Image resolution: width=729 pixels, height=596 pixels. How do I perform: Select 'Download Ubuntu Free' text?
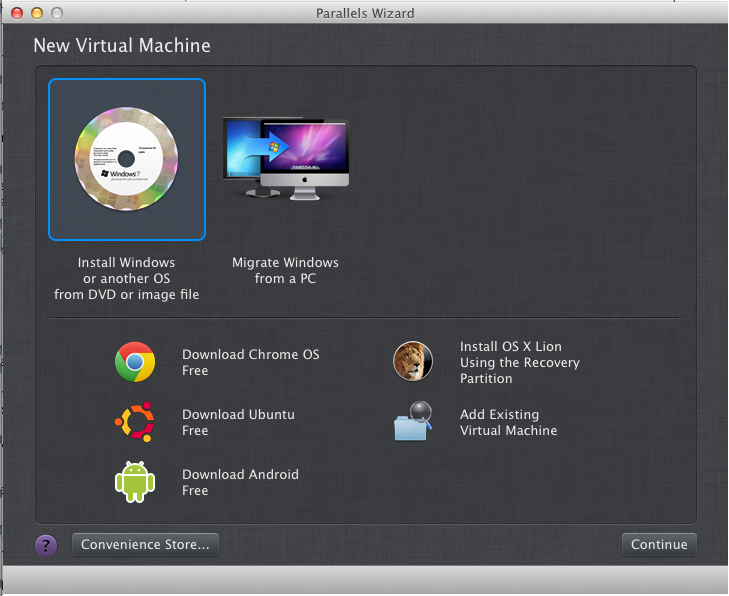[238, 422]
